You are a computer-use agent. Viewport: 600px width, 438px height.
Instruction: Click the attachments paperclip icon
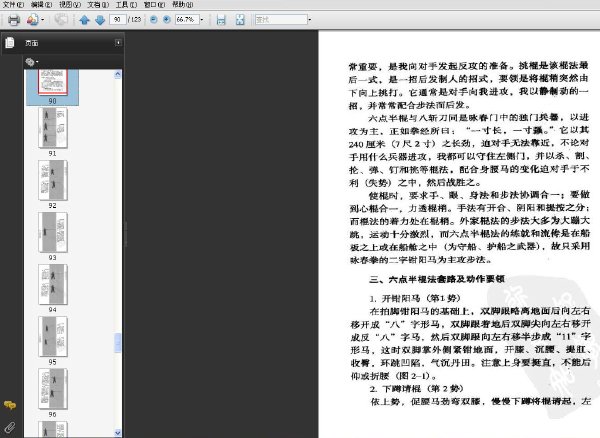point(10,427)
